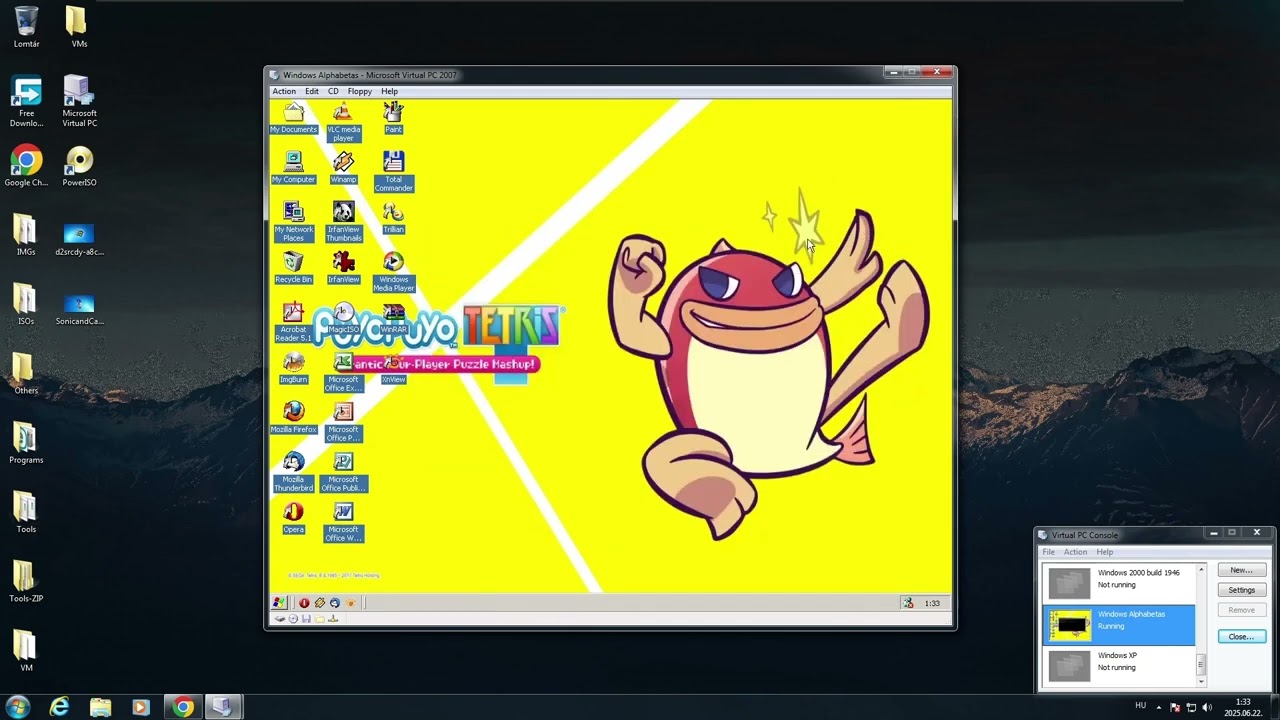Image resolution: width=1280 pixels, height=720 pixels.
Task: Open Action menu in Virtual PC 2007 window
Action: click(284, 91)
